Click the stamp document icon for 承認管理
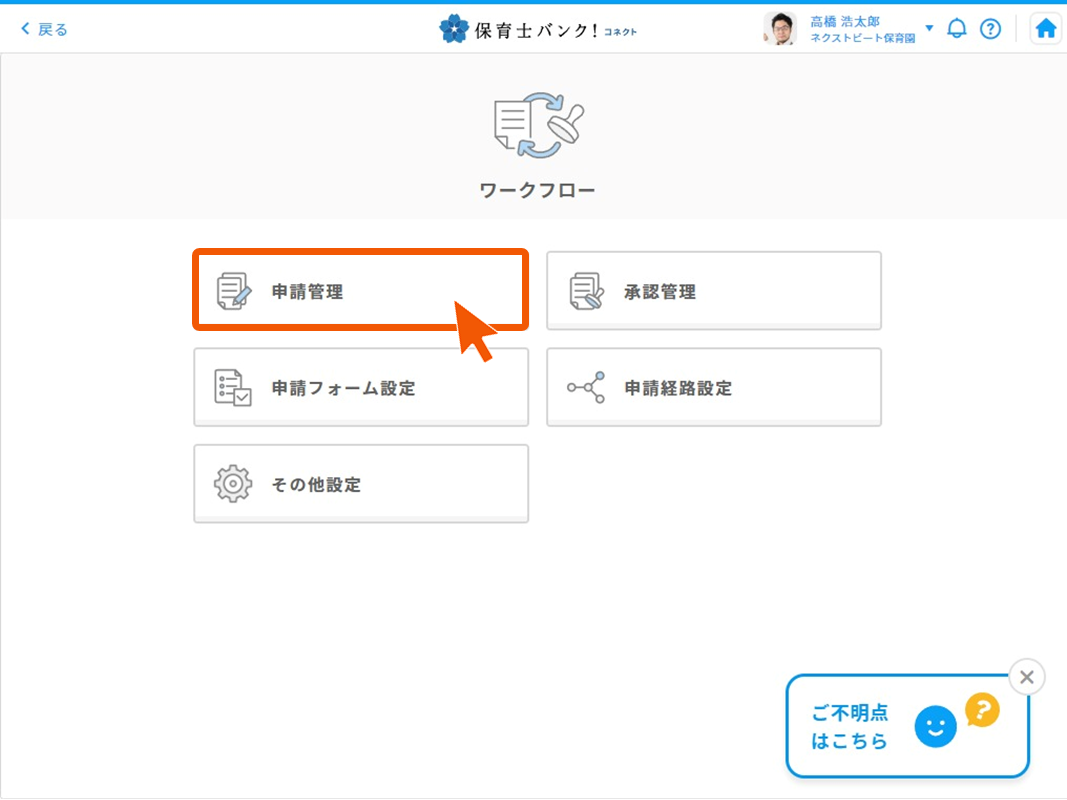Image resolution: width=1067 pixels, height=800 pixels. [x=586, y=291]
